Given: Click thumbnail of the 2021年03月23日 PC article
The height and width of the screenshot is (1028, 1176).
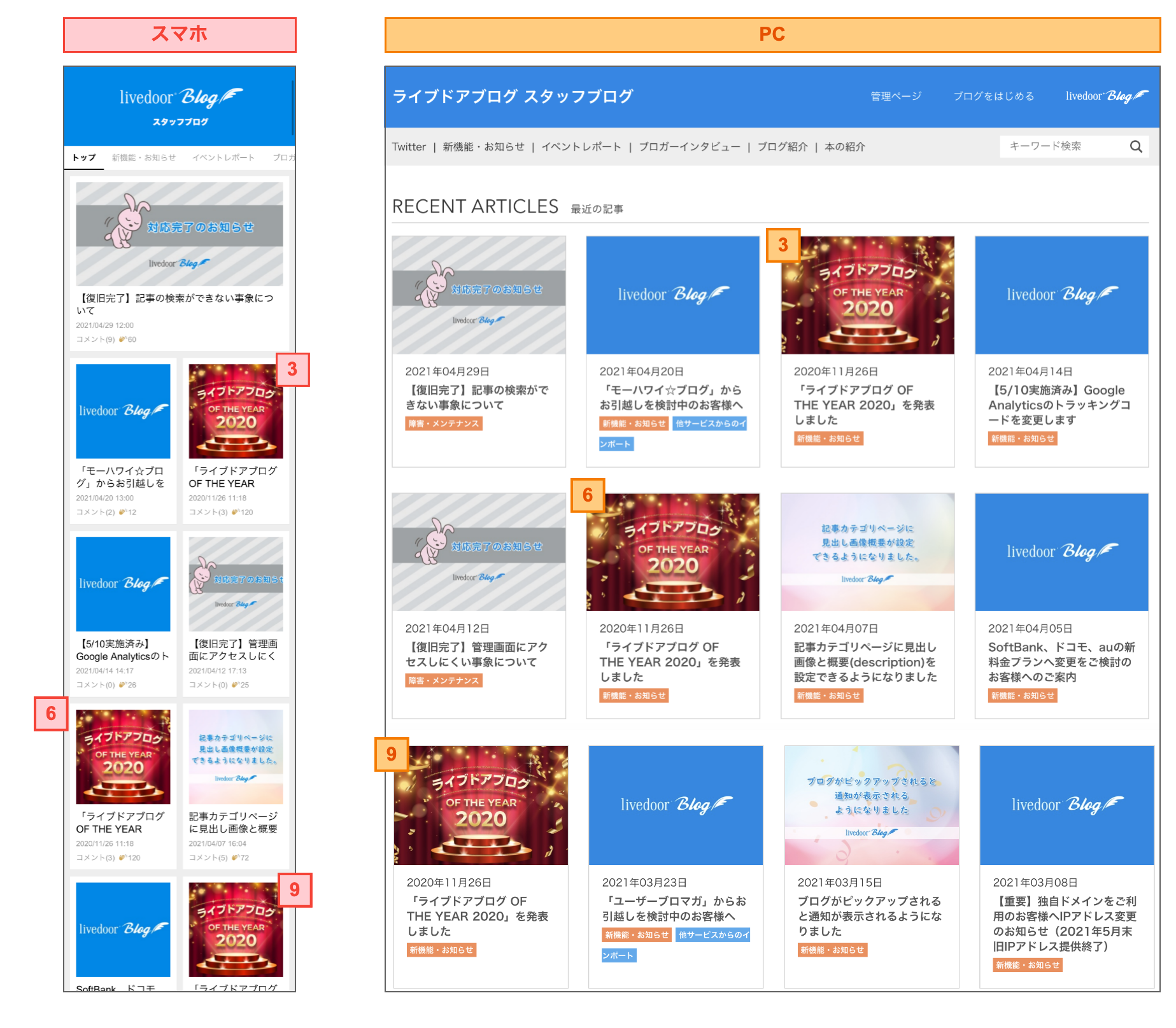Looking at the screenshot, I should [x=676, y=805].
